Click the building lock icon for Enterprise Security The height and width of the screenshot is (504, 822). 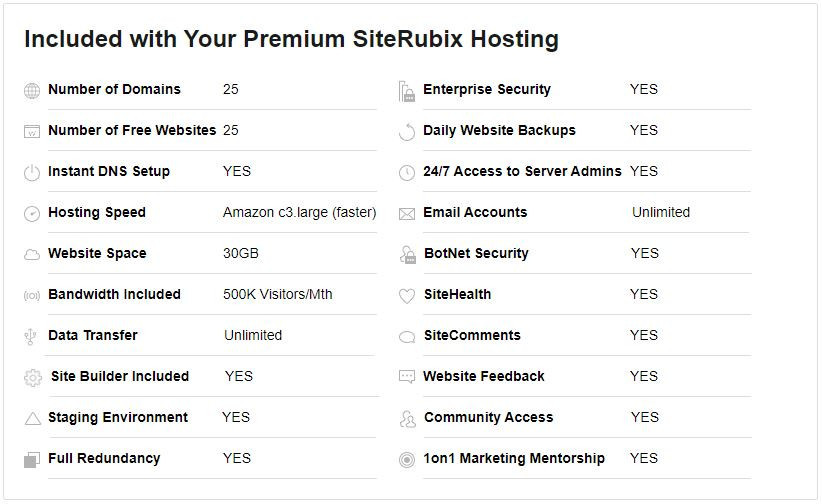tap(406, 91)
